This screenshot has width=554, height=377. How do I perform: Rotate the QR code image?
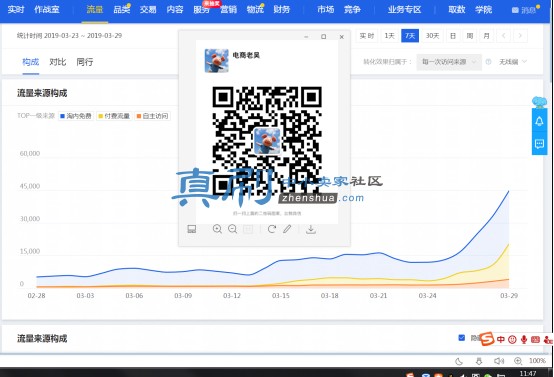pyautogui.click(x=271, y=229)
